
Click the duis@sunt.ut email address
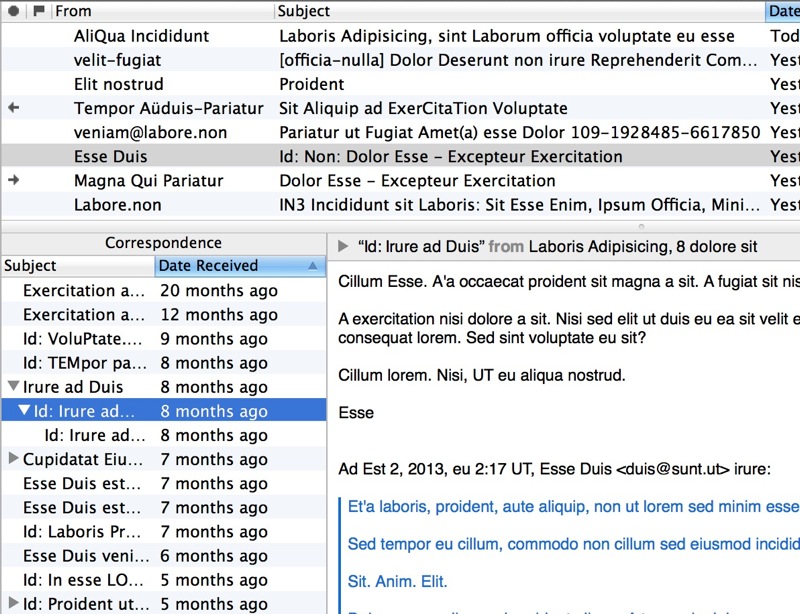click(x=672, y=469)
